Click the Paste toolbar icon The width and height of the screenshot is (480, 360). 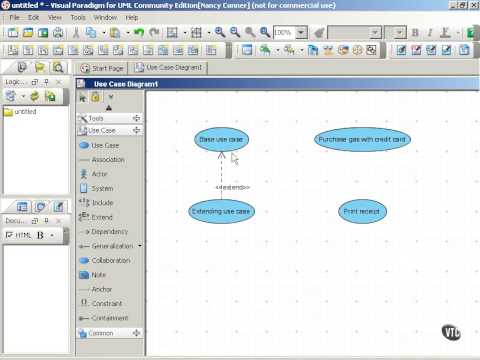coord(115,33)
